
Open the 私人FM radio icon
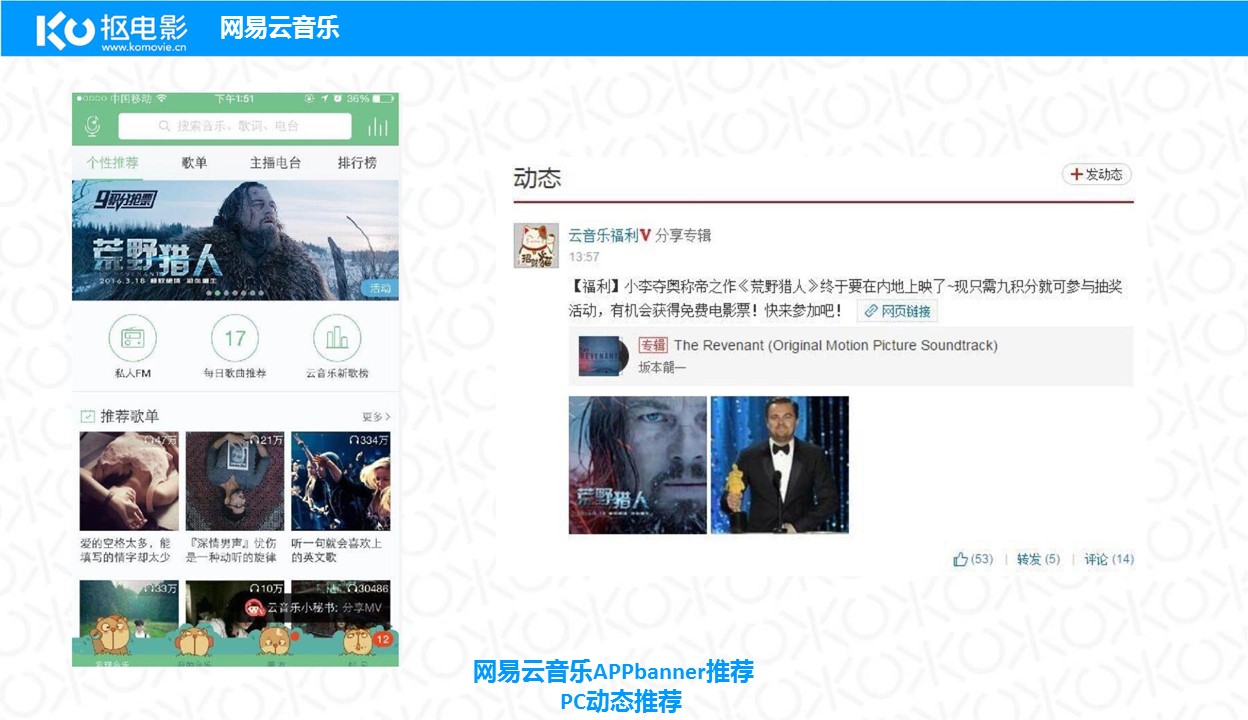pyautogui.click(x=132, y=339)
